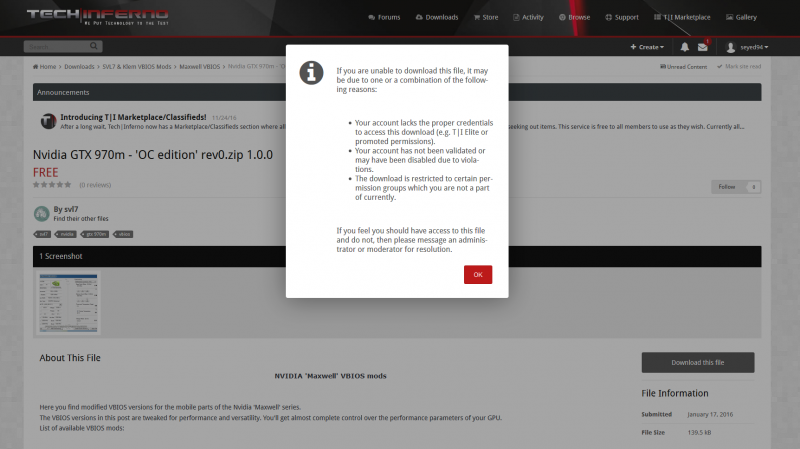Select the vbios tag
Screen dimensions: 800x449
123,234
